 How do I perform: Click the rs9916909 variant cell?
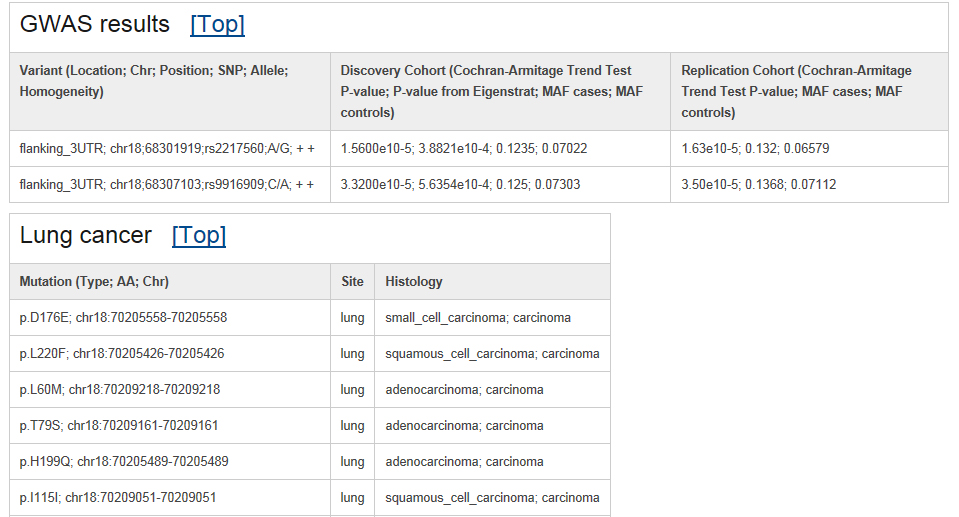click(167, 185)
